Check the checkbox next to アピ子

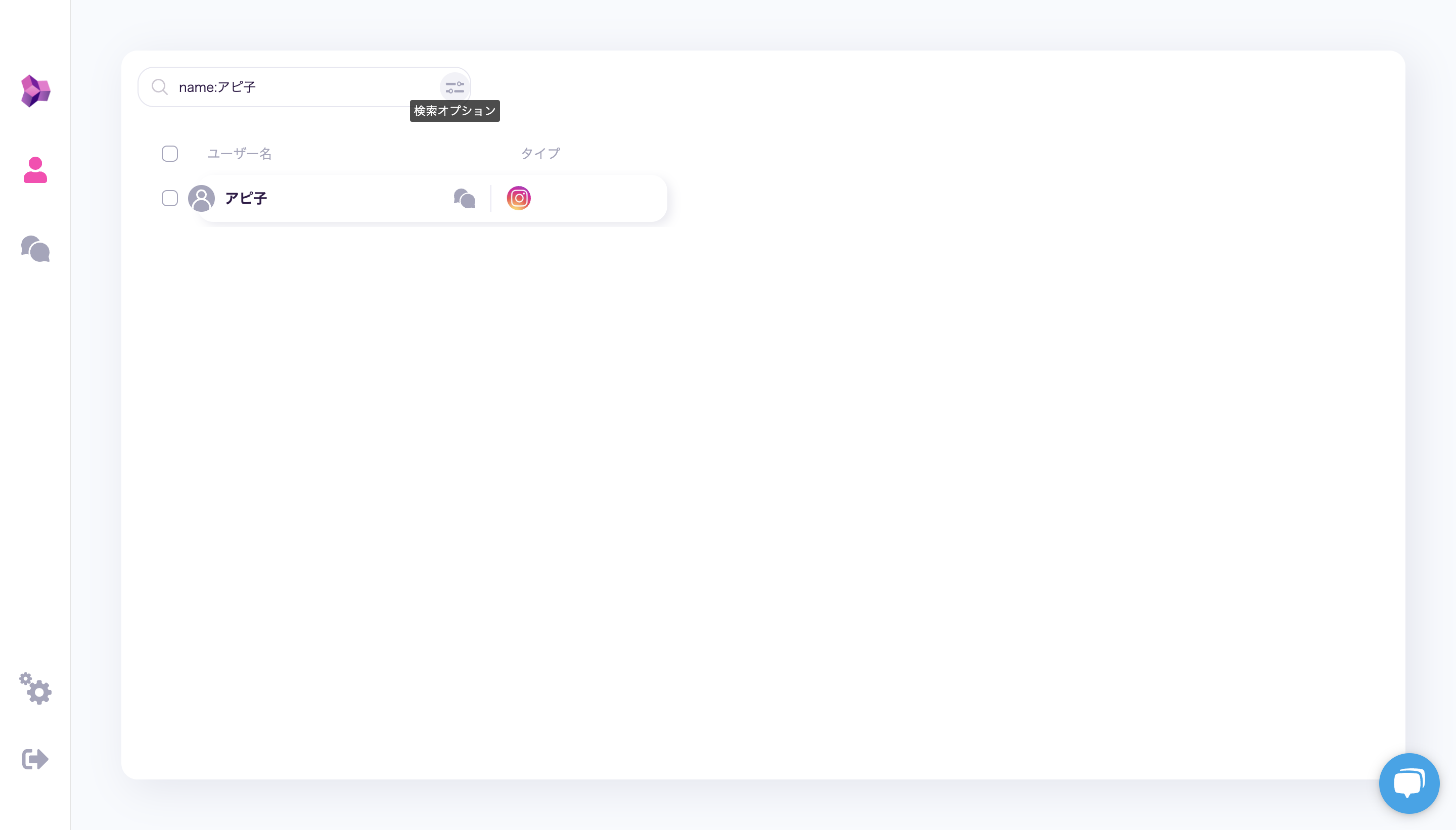point(170,198)
